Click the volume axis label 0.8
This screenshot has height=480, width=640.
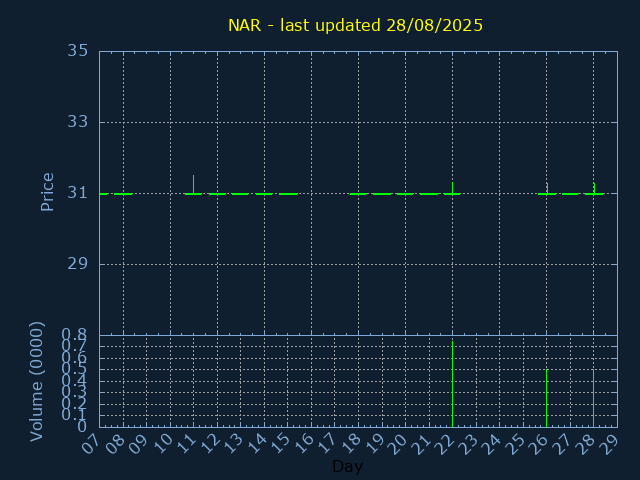[x=74, y=336]
